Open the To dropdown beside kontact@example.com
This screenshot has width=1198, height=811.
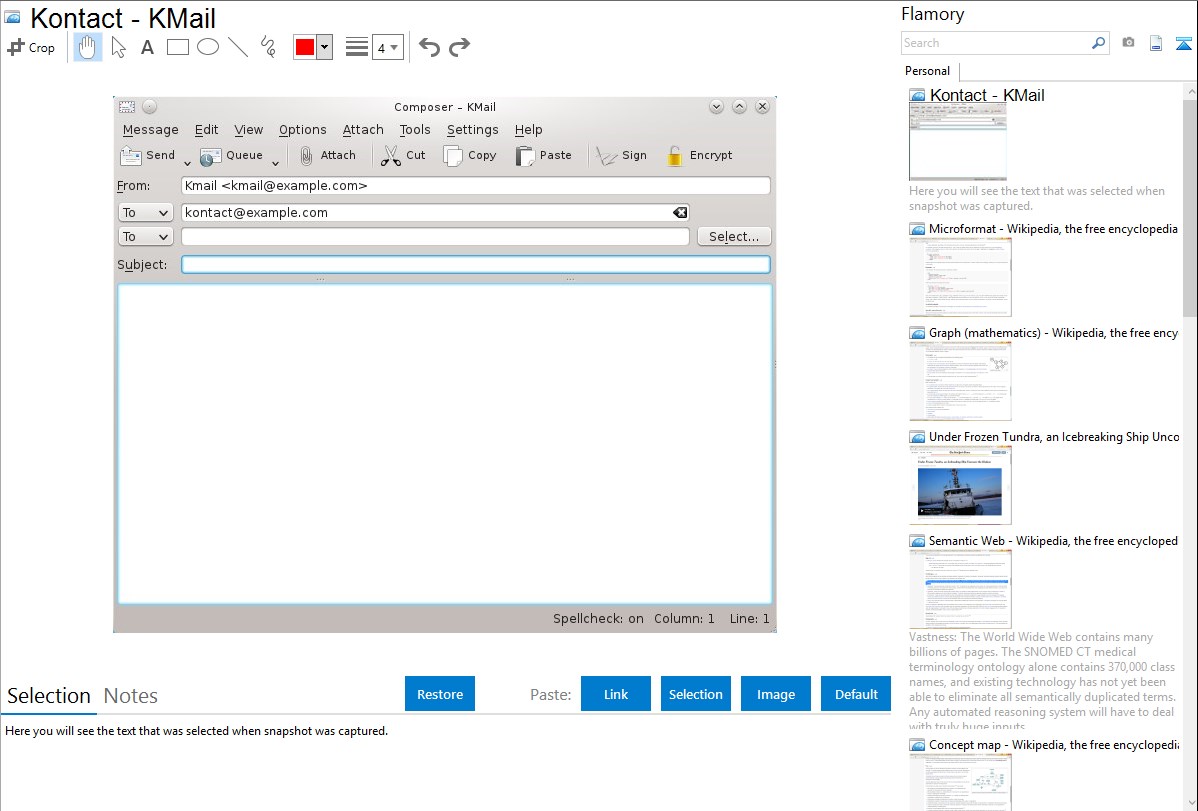tap(145, 212)
